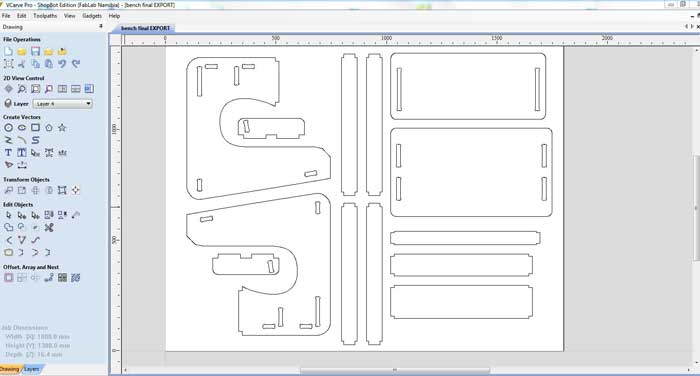Open the View menu
This screenshot has height=376, width=700.
(x=70, y=16)
